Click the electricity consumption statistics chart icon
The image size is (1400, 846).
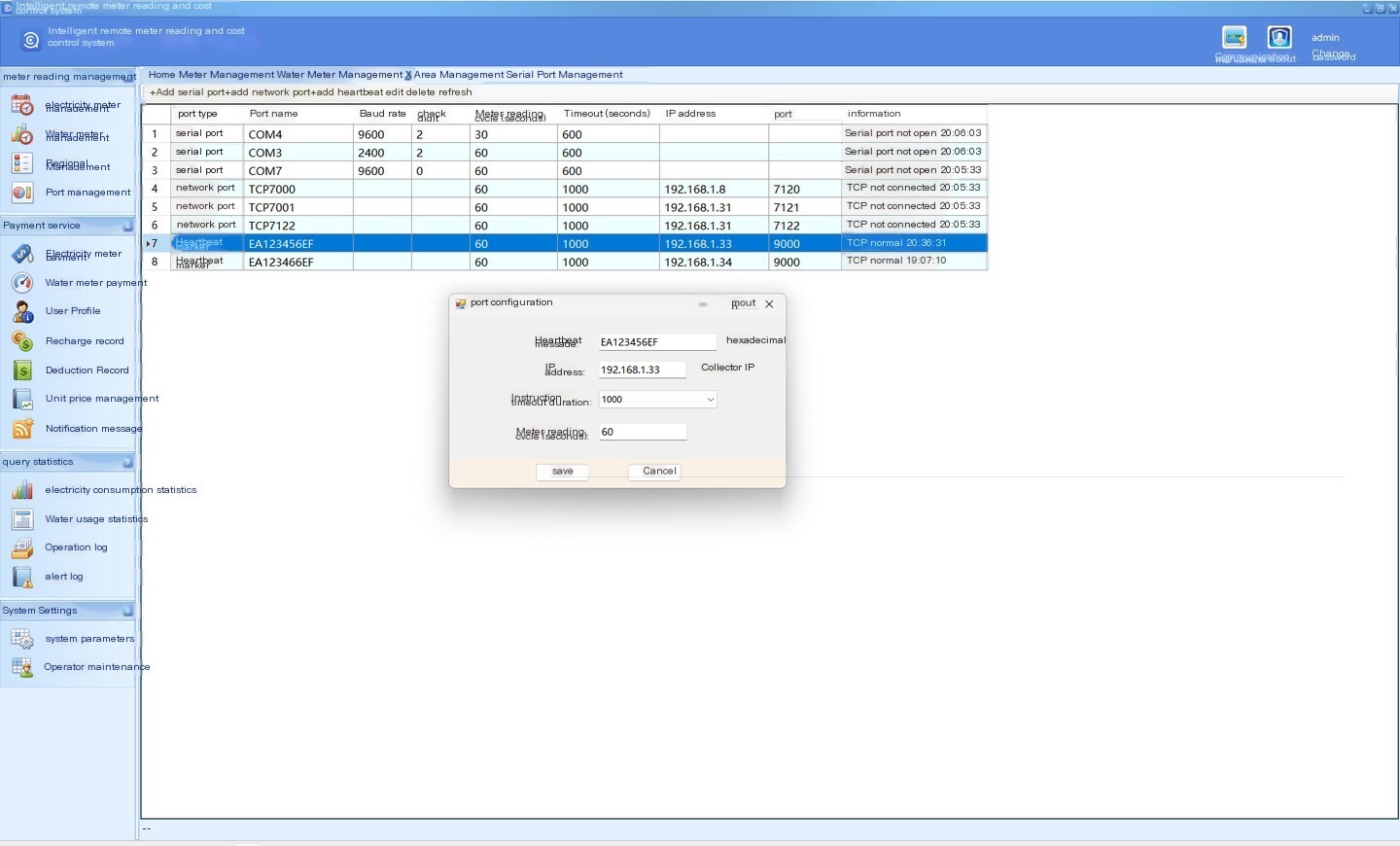[x=22, y=490]
